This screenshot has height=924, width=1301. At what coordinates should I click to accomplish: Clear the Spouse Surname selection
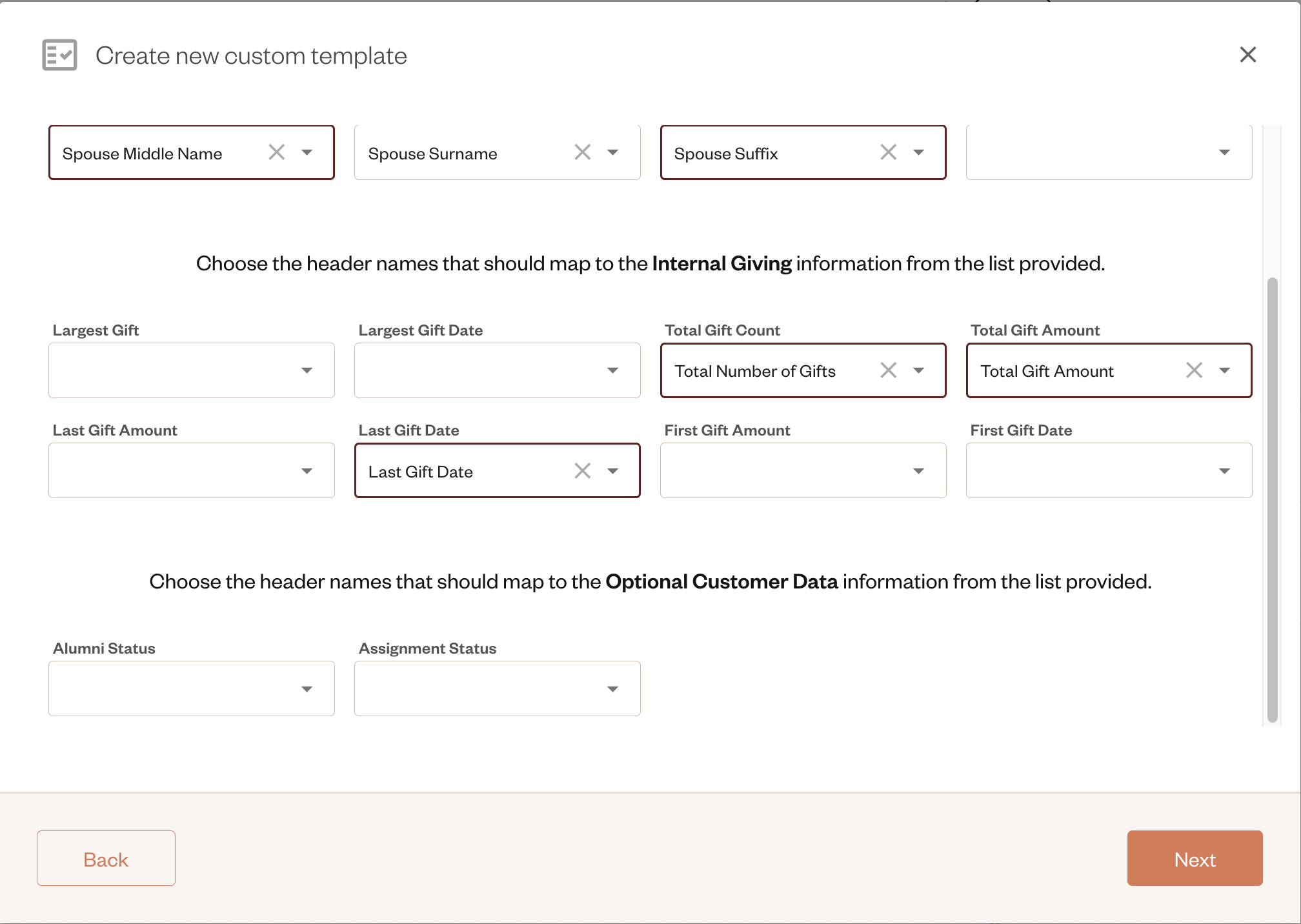[583, 152]
